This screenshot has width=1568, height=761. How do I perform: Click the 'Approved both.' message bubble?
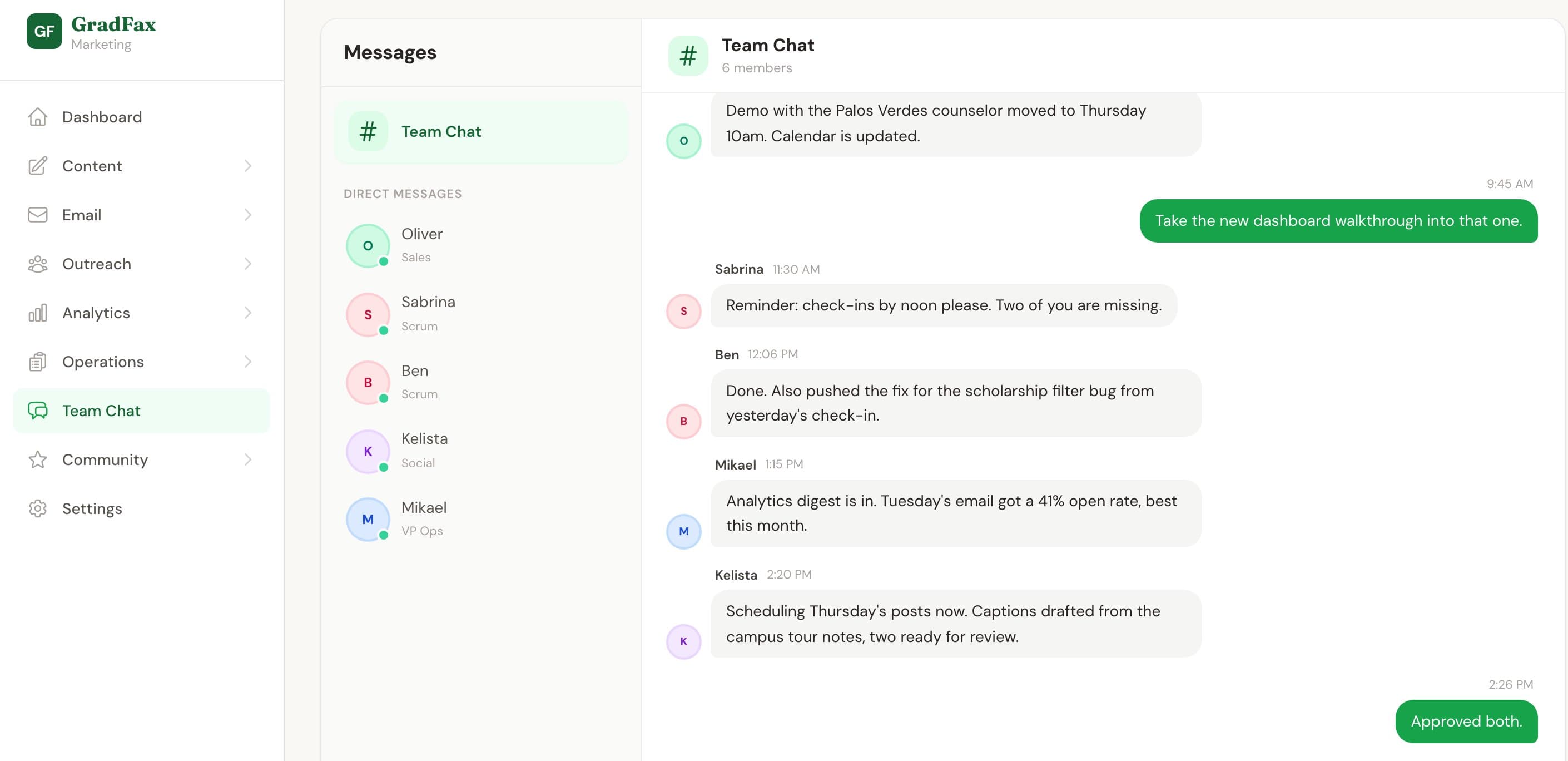tap(1466, 722)
